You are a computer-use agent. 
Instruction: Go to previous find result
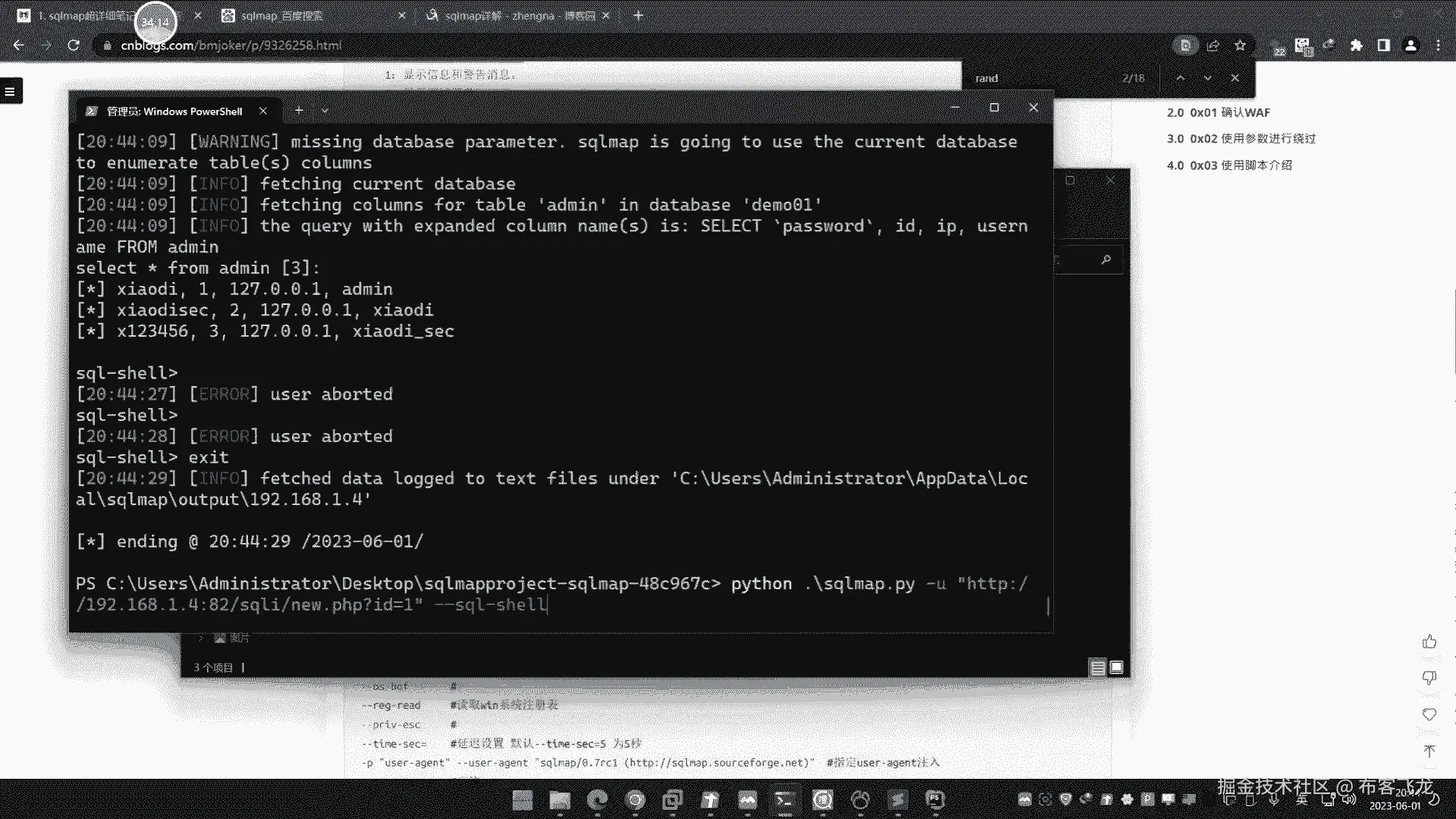pos(1180,78)
